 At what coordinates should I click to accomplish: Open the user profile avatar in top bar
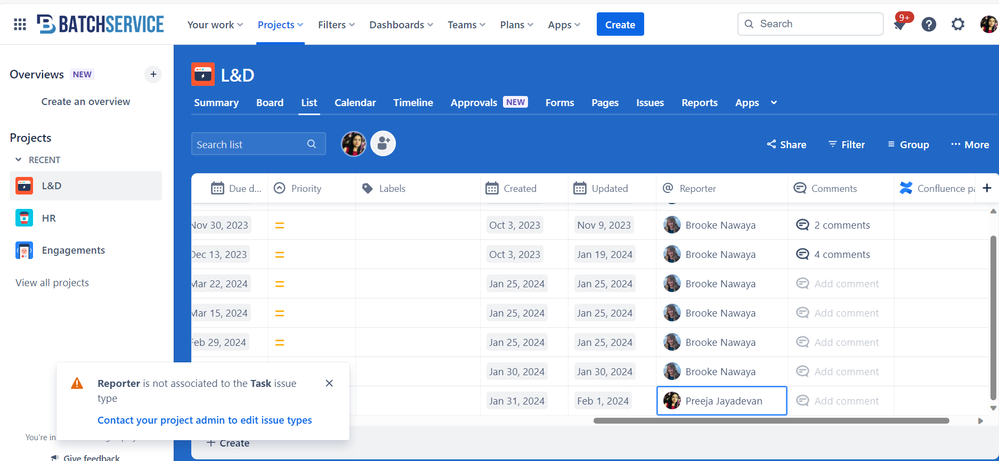(x=989, y=25)
